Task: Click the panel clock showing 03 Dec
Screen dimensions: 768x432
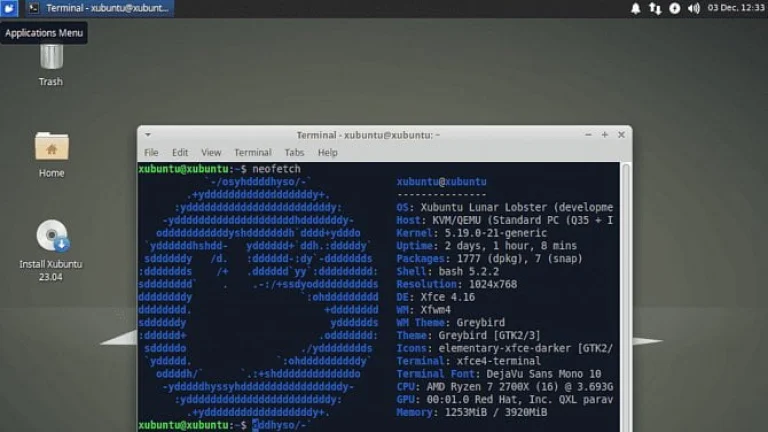Action: click(x=736, y=8)
